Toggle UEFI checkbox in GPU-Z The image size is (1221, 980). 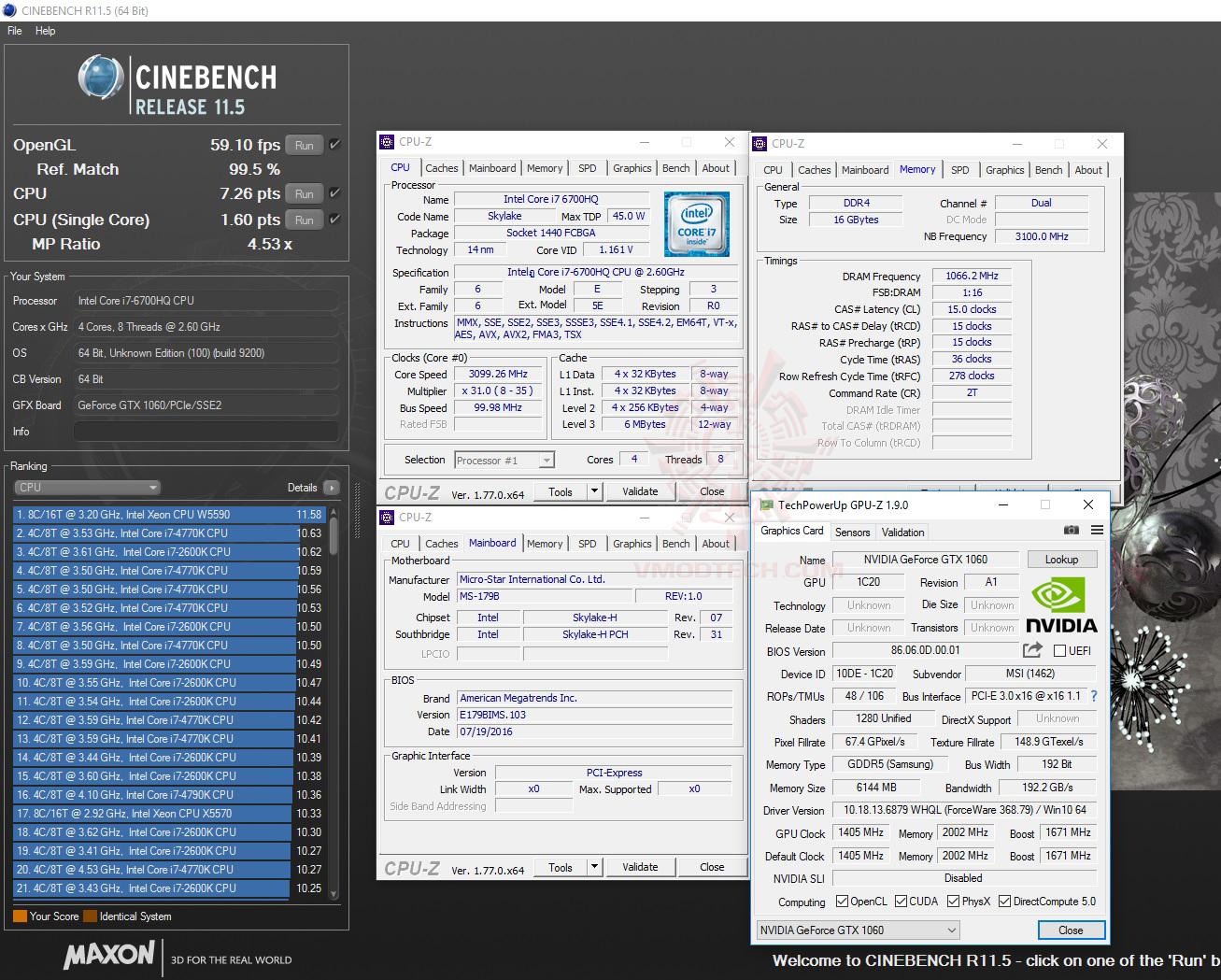pos(1059,651)
